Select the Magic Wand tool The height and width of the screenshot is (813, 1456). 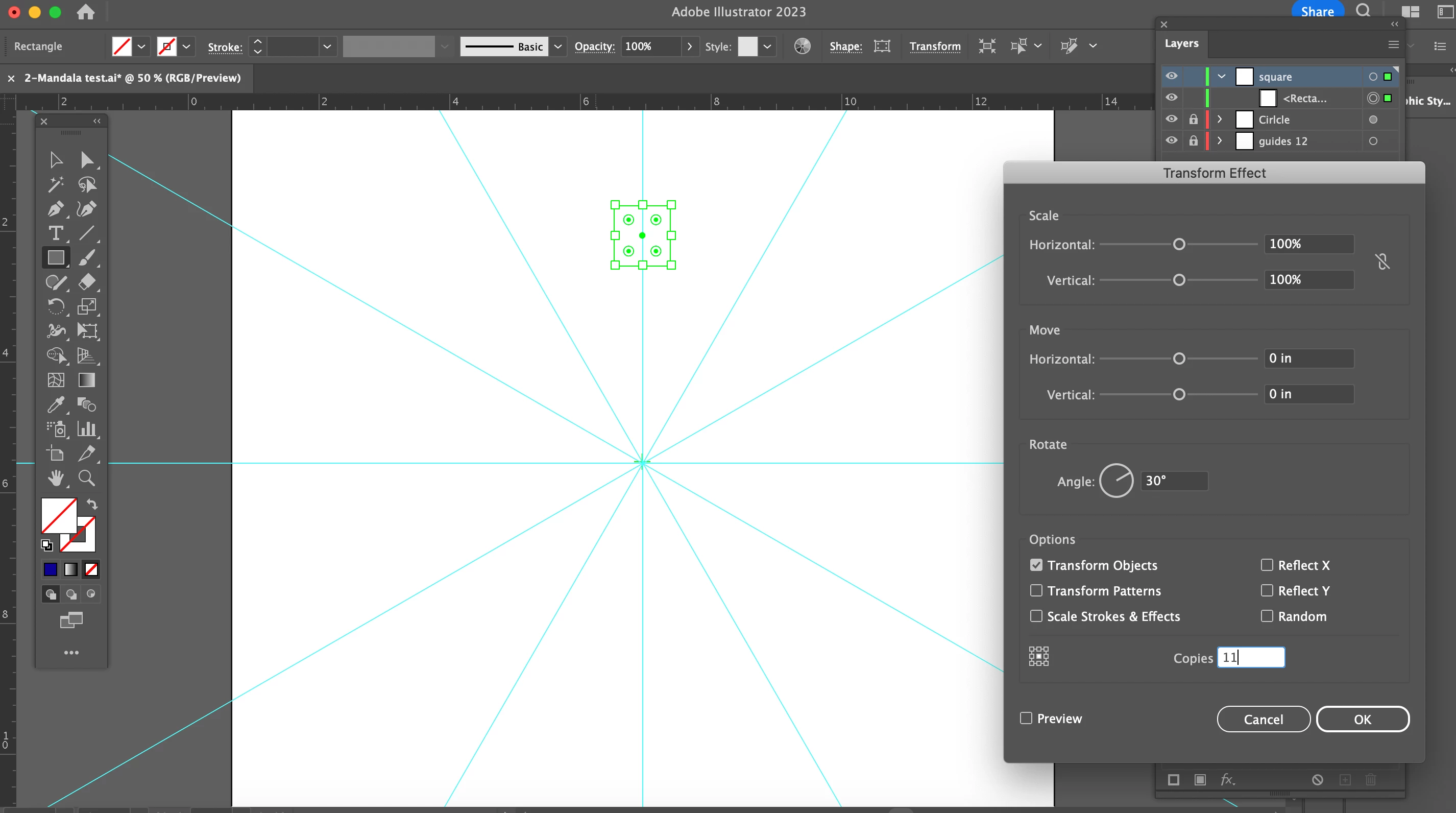tap(55, 184)
